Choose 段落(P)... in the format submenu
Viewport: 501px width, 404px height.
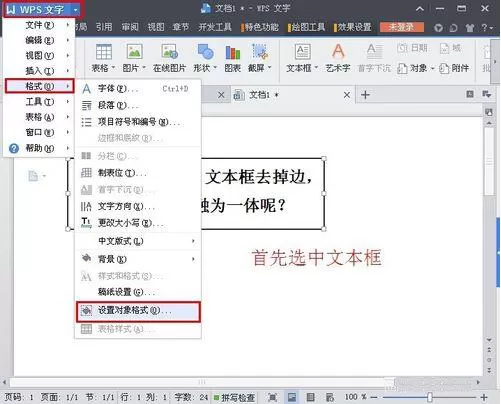(x=138, y=105)
